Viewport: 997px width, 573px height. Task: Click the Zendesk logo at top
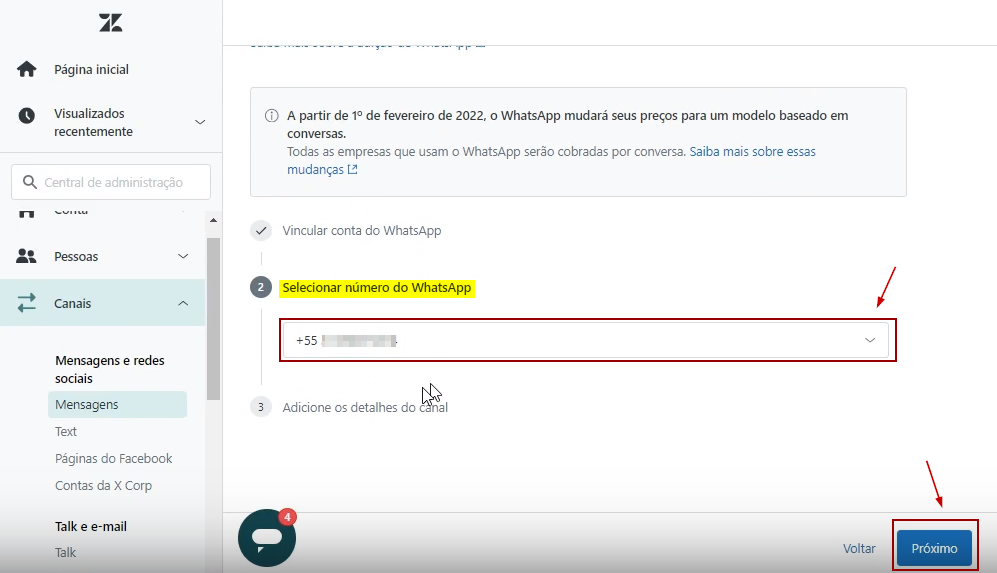click(x=111, y=23)
